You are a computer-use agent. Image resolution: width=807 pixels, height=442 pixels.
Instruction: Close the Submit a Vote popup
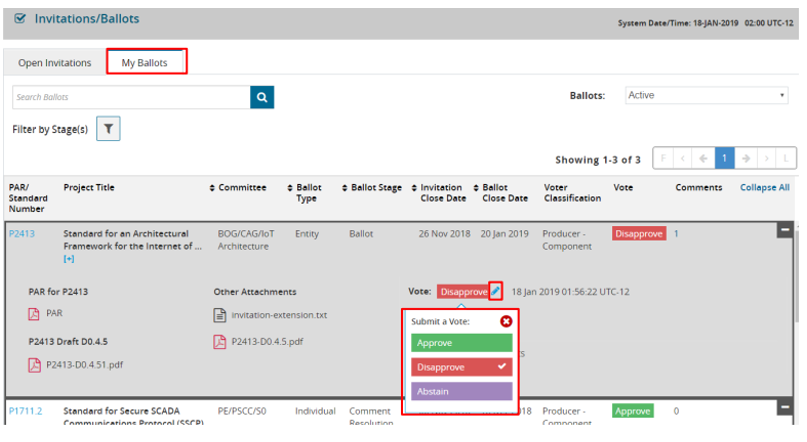click(505, 321)
